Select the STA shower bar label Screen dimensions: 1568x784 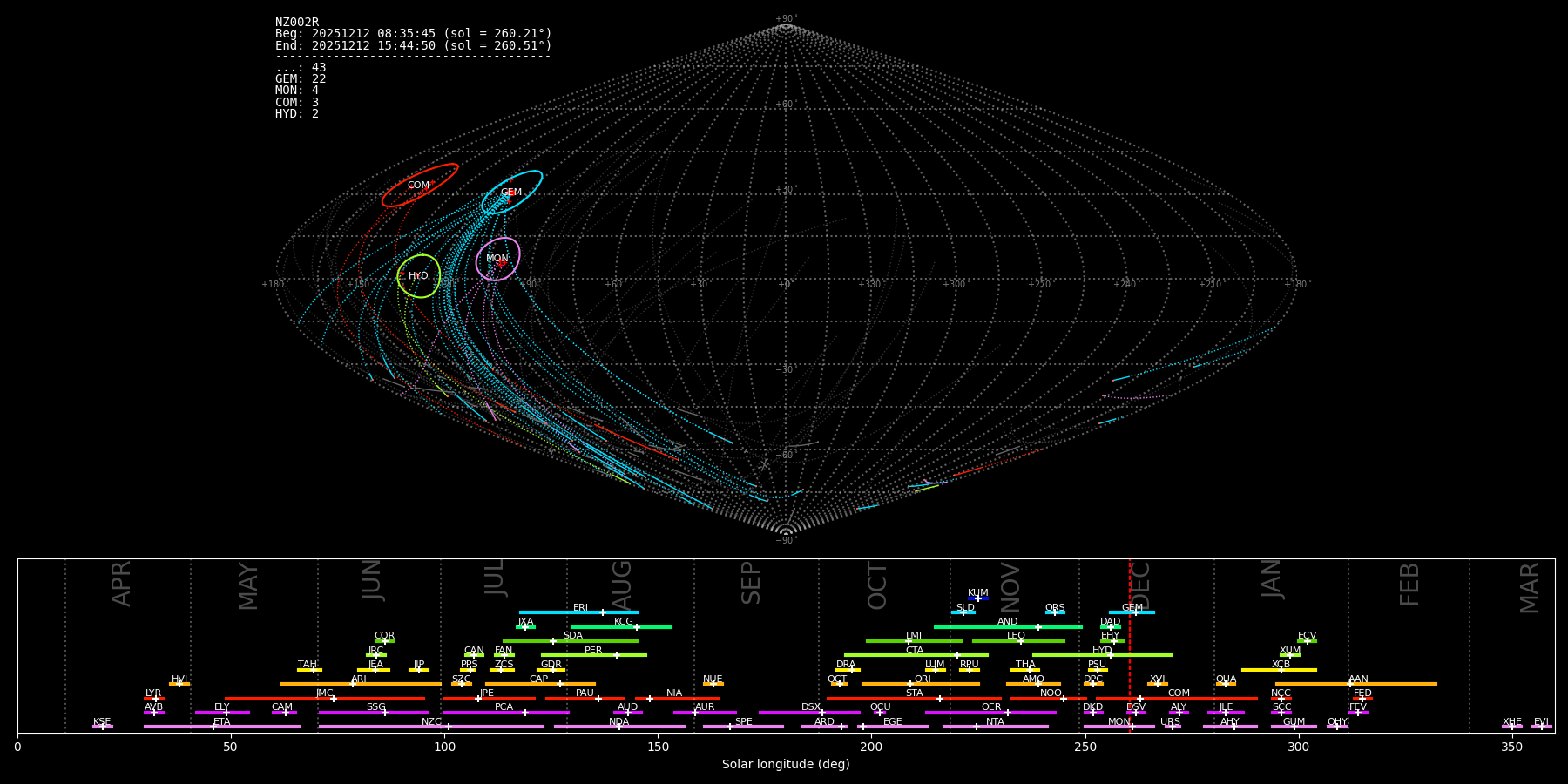tap(914, 693)
